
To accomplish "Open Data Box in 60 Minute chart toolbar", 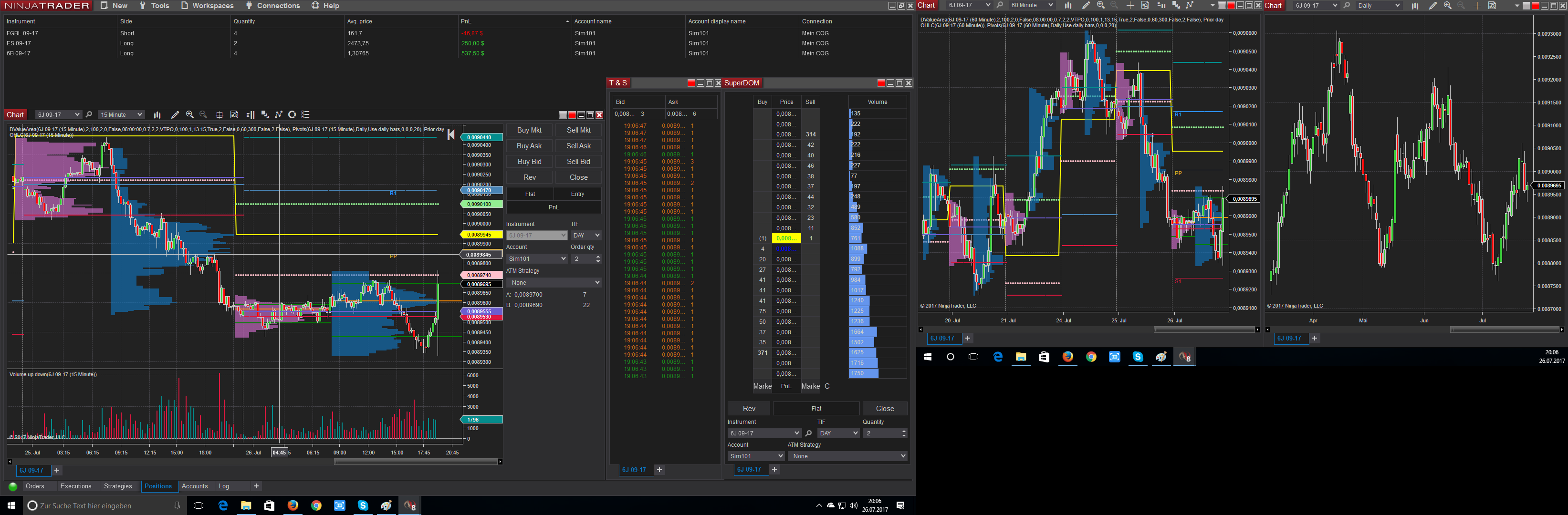I will coord(1145,5).
